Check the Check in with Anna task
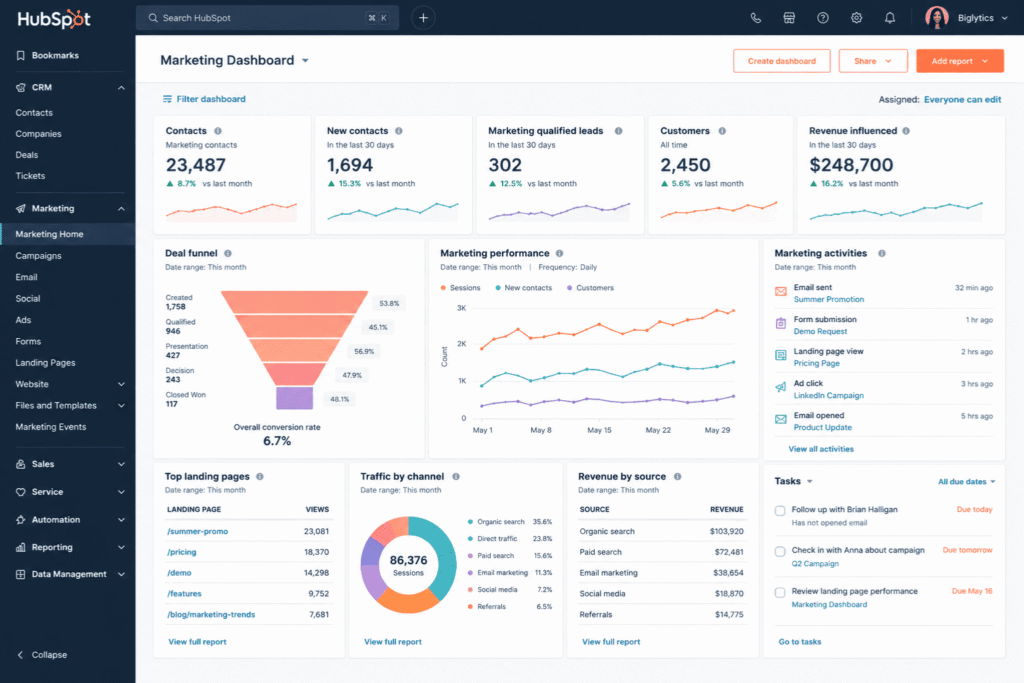The image size is (1024, 683). (780, 551)
